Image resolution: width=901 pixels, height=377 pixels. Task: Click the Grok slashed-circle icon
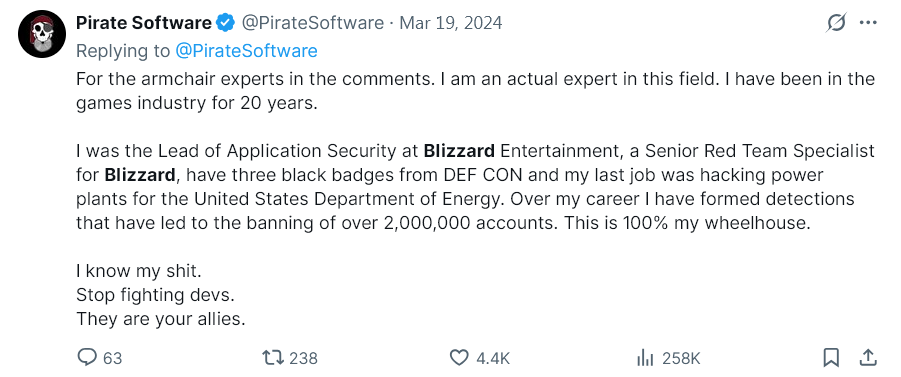836,23
